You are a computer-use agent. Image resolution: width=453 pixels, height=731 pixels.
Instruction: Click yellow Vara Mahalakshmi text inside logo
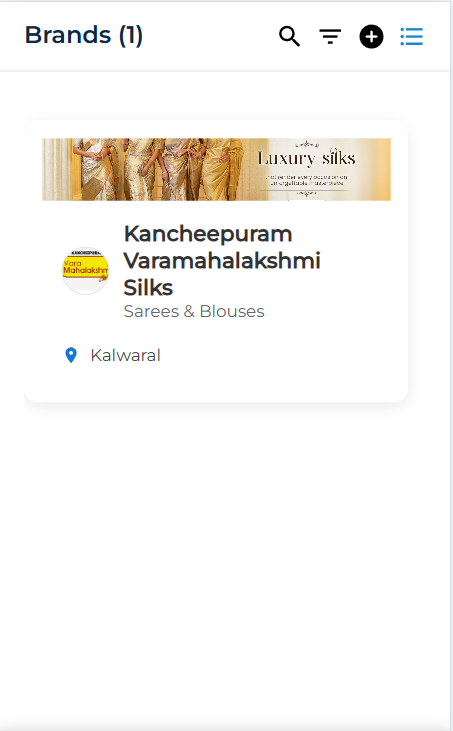[86, 267]
